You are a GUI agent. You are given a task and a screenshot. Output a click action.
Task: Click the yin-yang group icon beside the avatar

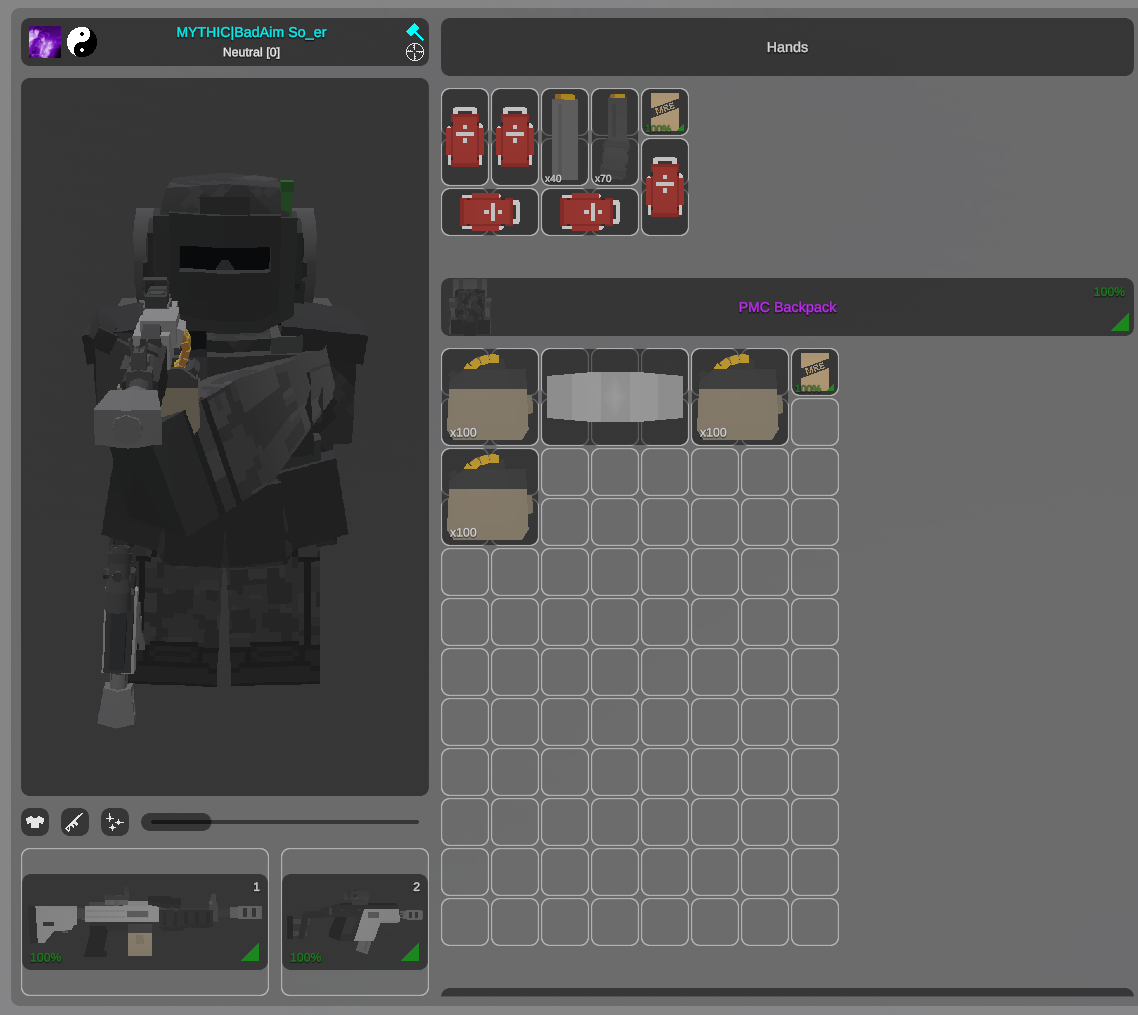(x=81, y=41)
